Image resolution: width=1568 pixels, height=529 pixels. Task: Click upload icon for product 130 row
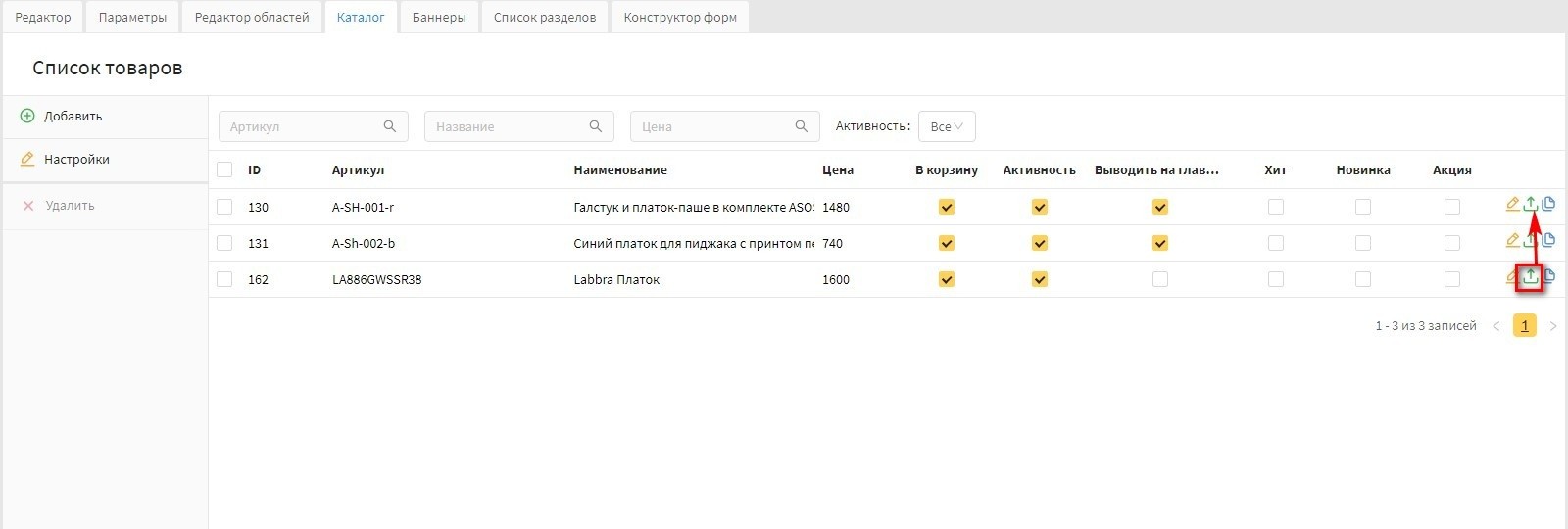[1530, 205]
